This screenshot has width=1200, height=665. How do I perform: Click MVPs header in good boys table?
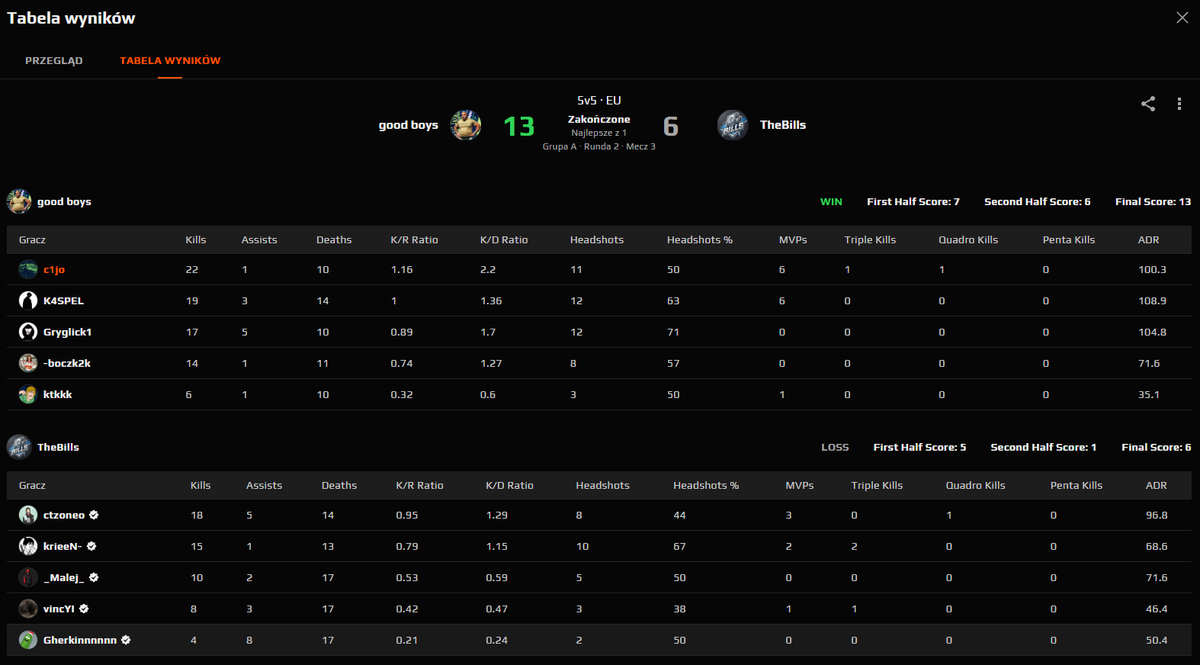(x=793, y=240)
